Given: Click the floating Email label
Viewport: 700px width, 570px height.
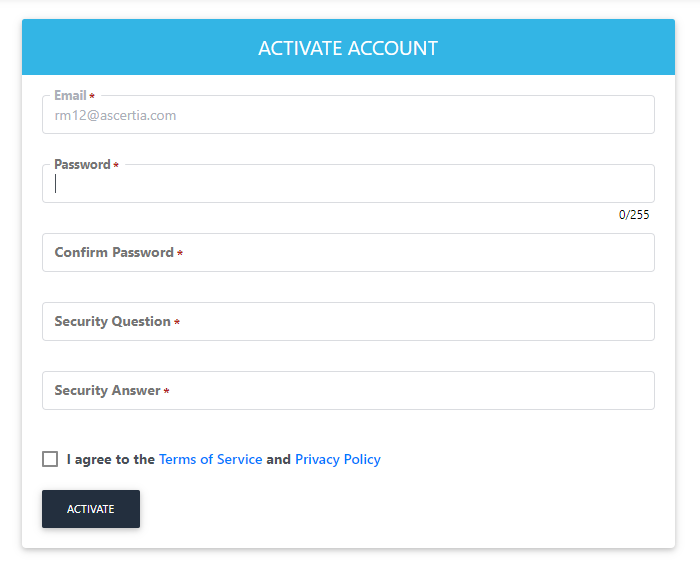Looking at the screenshot, I should [x=70, y=96].
